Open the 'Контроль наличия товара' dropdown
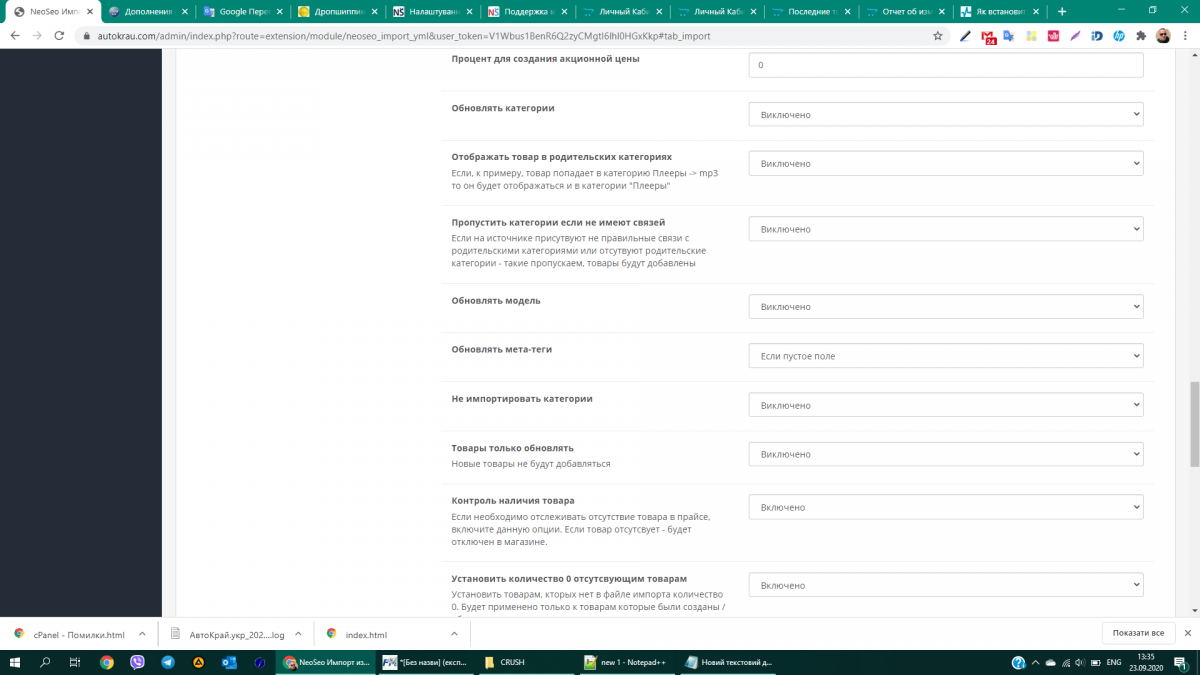The height and width of the screenshot is (675, 1200). pyautogui.click(x=945, y=507)
